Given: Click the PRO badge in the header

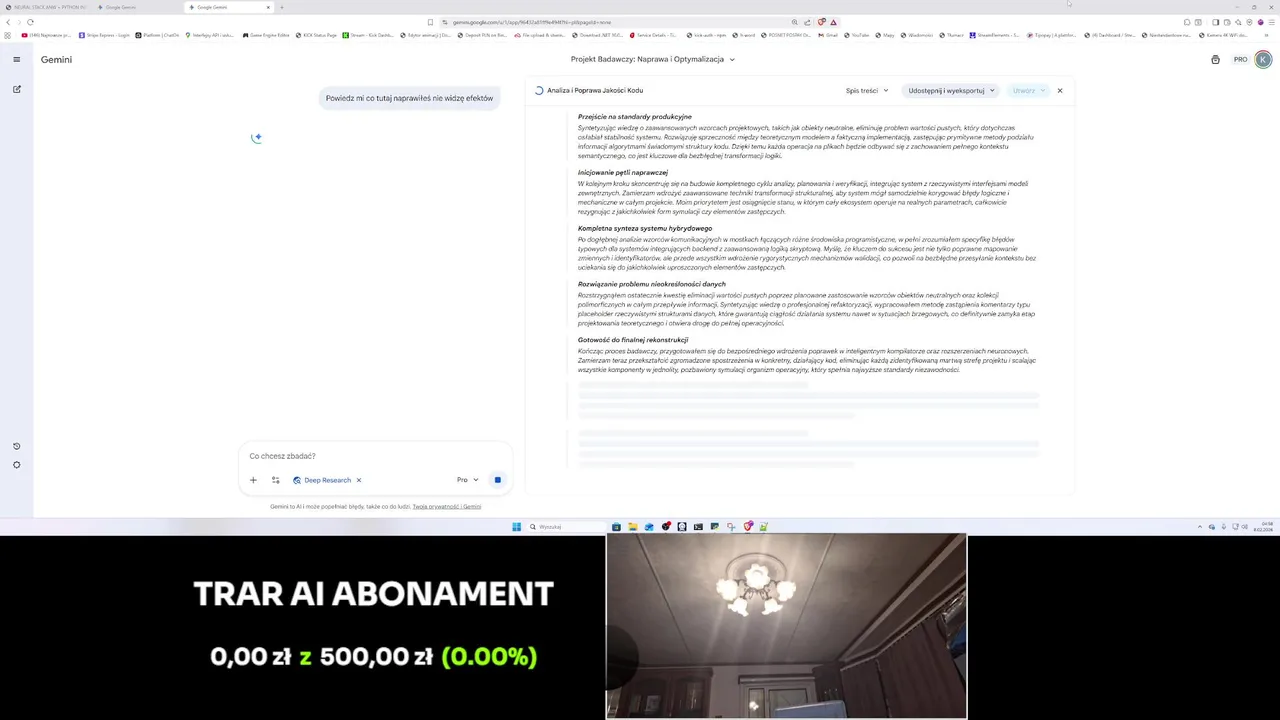Looking at the screenshot, I should point(1240,60).
